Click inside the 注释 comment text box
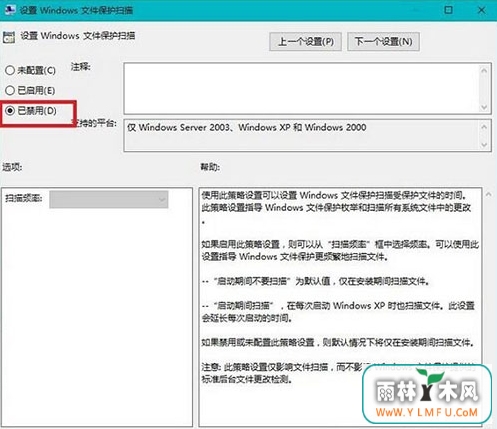This screenshot has height=429, width=497. coord(302,88)
